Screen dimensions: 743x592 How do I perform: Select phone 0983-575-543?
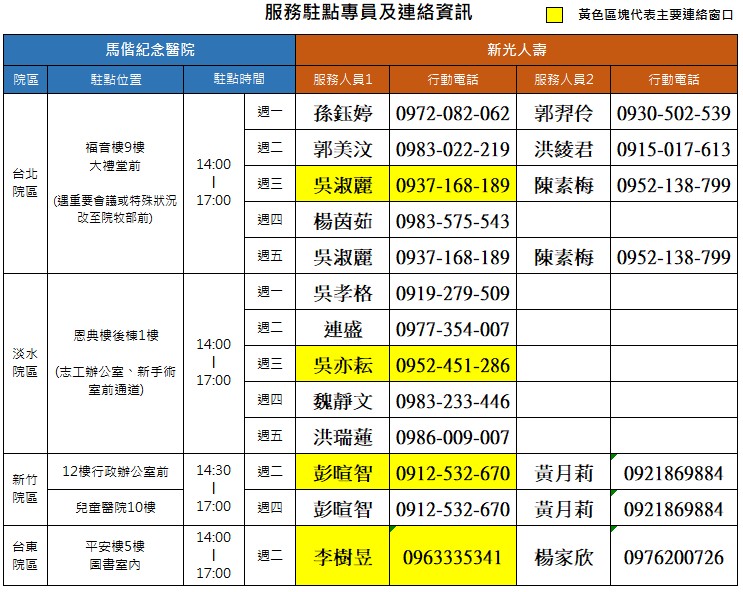point(453,221)
